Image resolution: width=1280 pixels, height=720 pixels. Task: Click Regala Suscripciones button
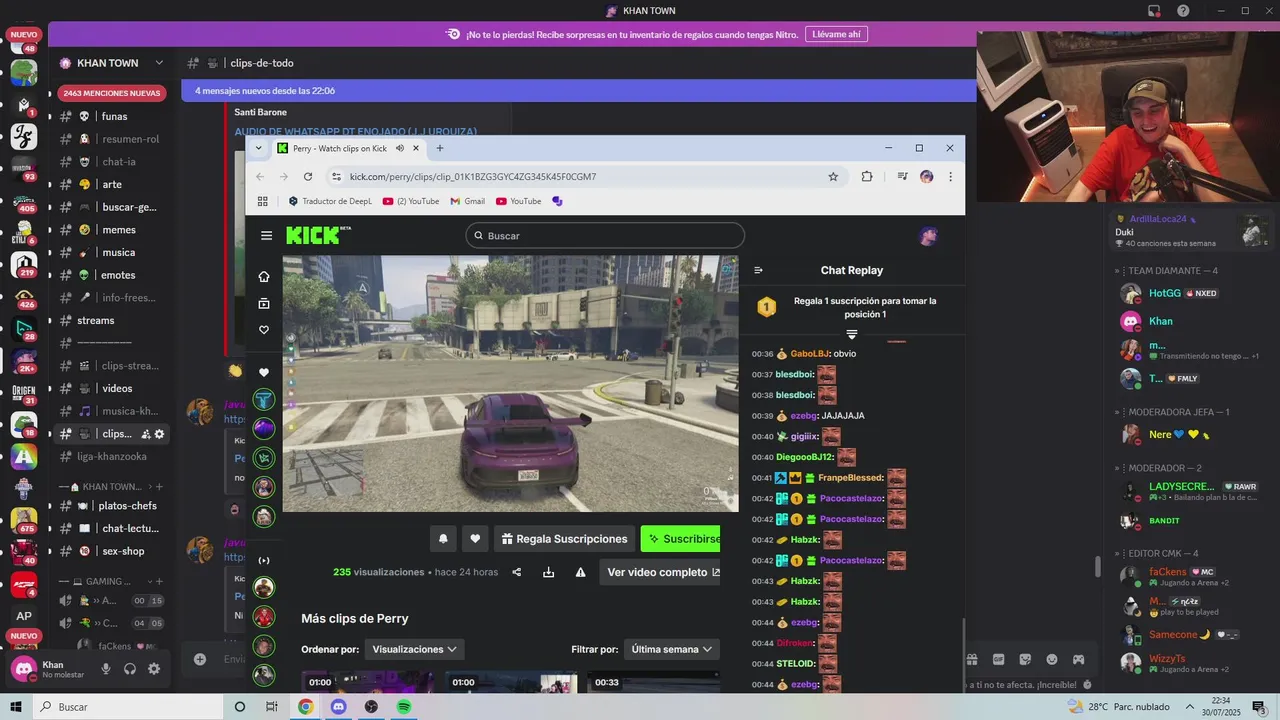coord(565,539)
